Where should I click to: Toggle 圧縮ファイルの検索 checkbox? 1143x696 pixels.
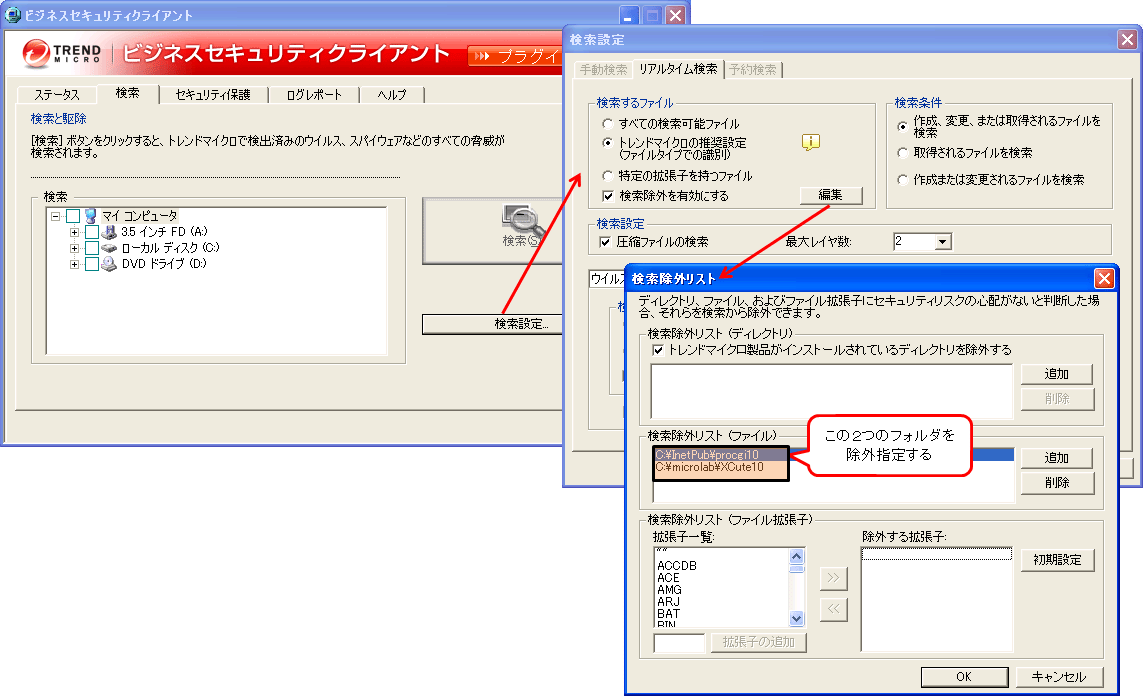tap(604, 242)
